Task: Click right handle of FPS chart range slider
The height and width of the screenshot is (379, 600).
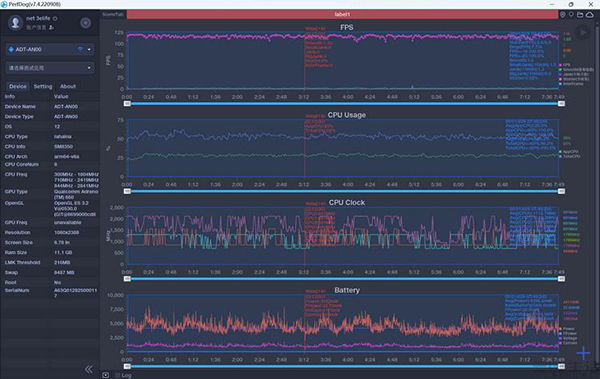Action: (561, 104)
